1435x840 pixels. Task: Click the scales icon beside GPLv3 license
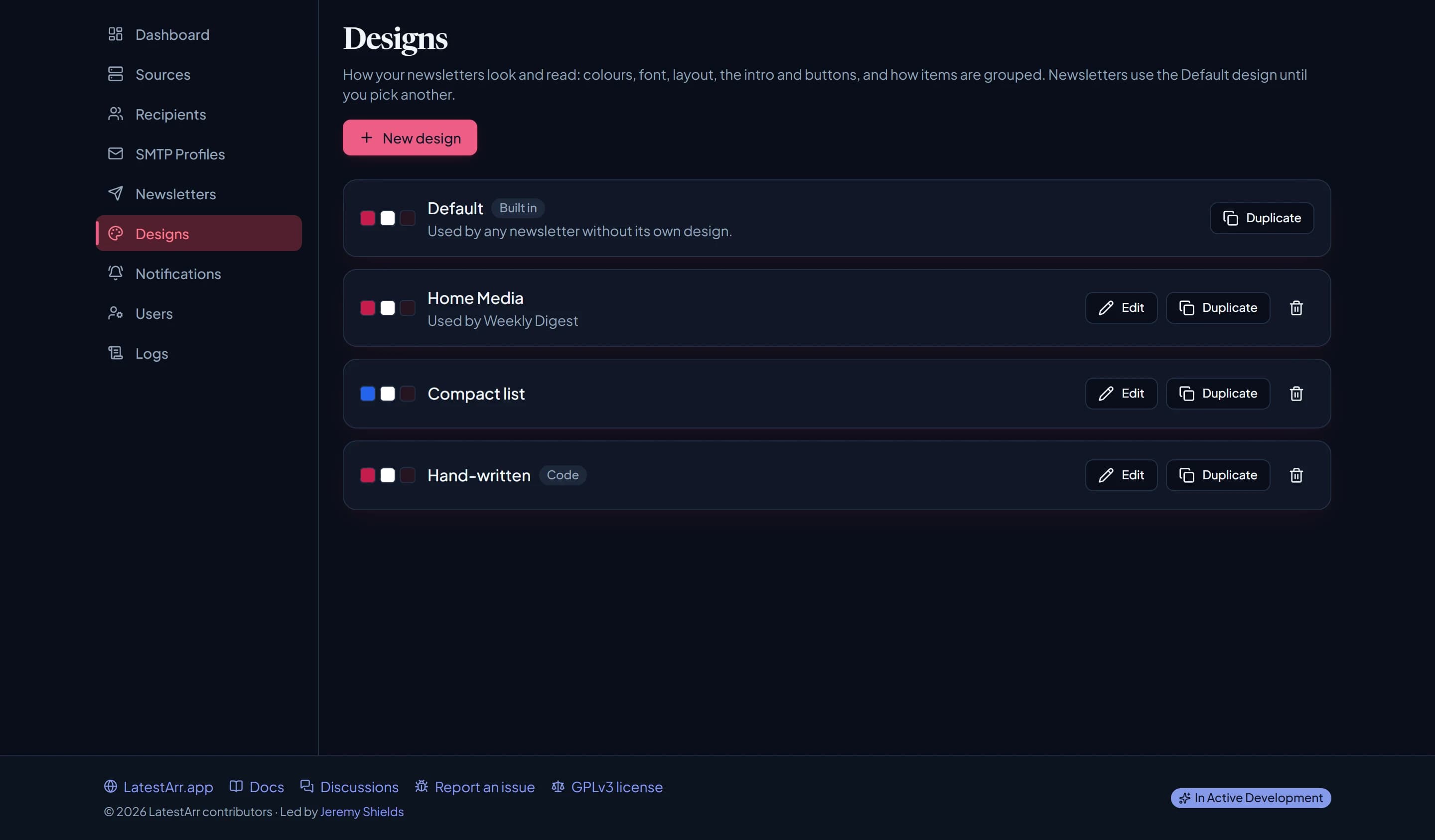558,787
